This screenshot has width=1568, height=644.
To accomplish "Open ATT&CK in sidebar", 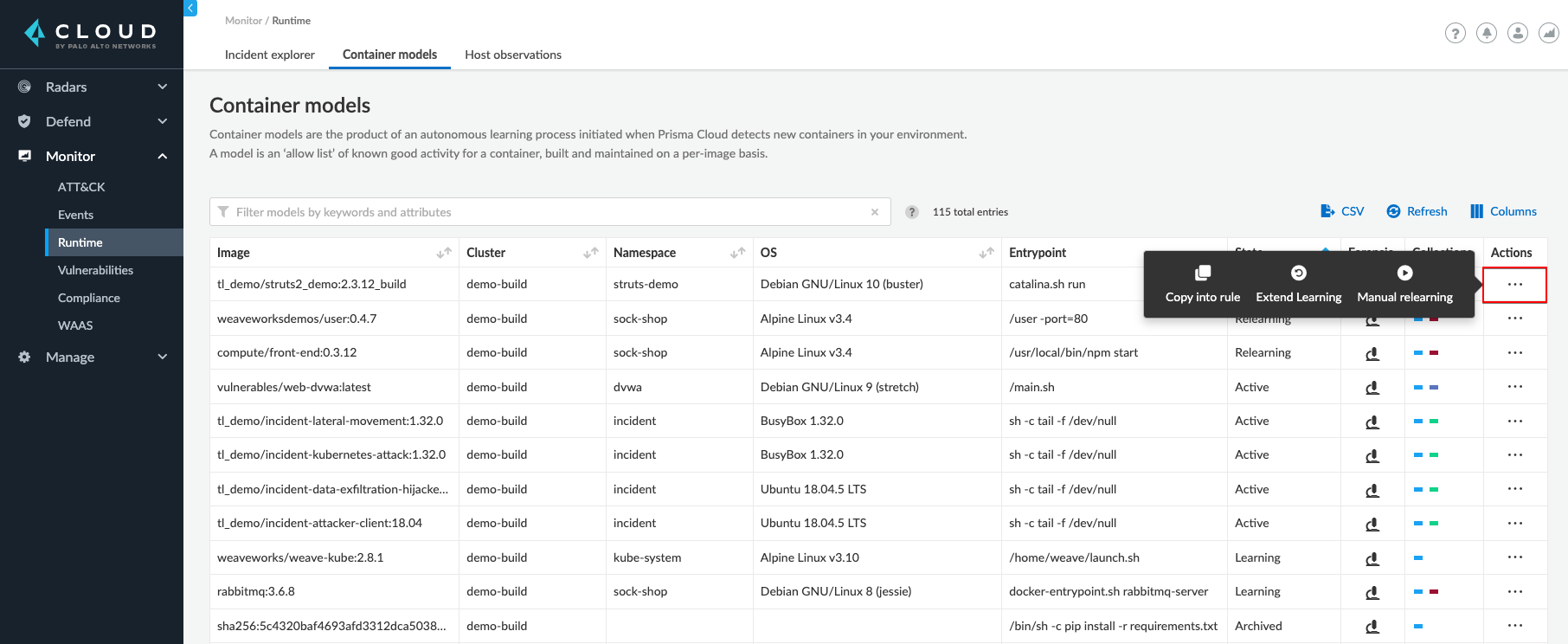I will tap(81, 187).
